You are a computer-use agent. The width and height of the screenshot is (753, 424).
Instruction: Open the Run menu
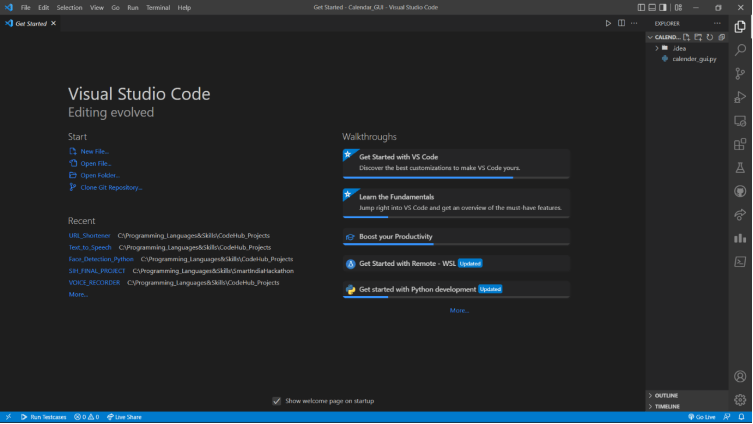(x=133, y=7)
